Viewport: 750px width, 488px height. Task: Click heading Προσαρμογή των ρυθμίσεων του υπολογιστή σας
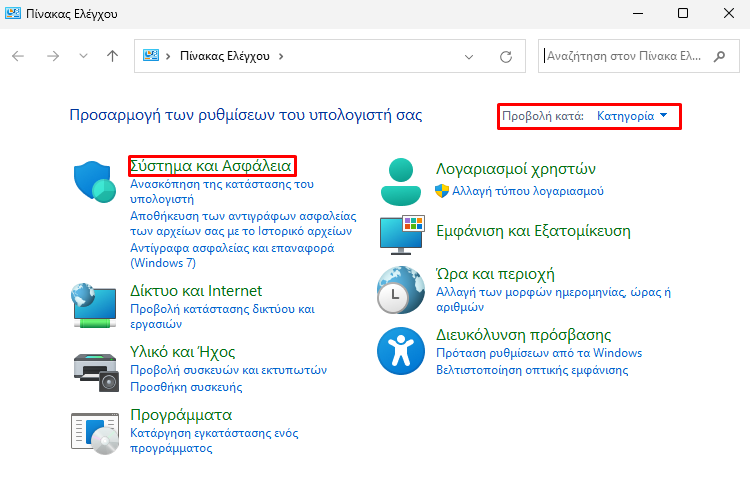[x=246, y=115]
